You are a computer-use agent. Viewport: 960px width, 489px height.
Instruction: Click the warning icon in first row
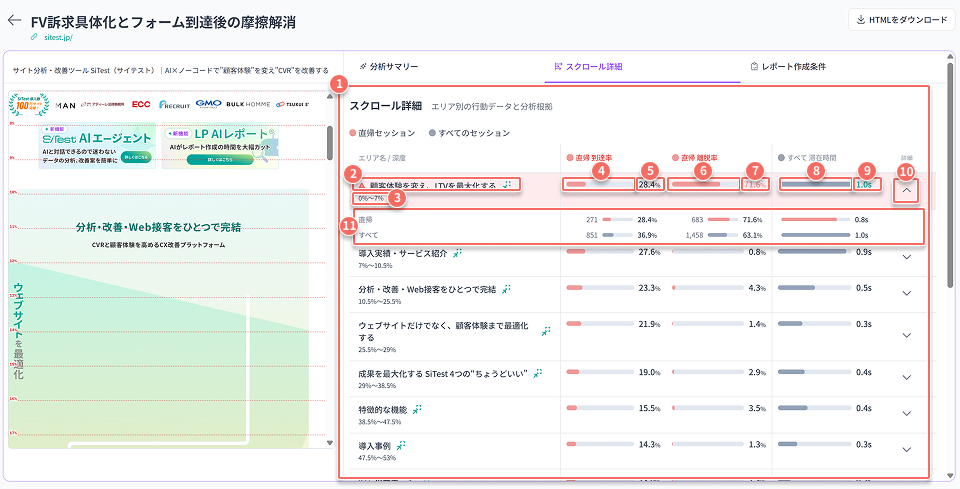361,185
